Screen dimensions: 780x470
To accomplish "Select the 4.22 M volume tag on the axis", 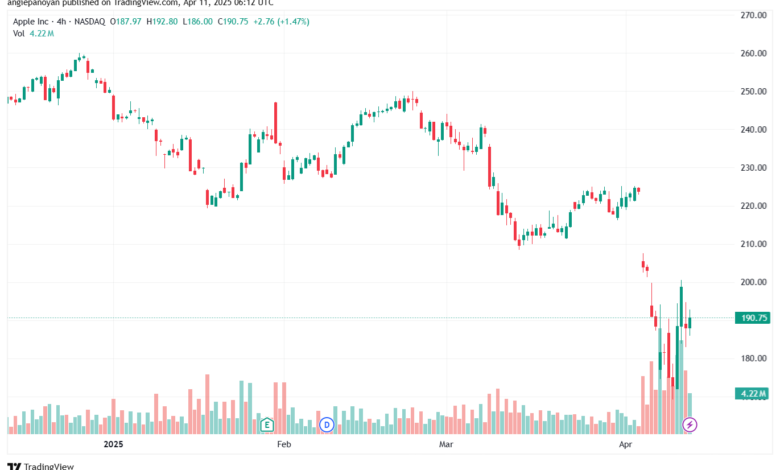I will coord(753,393).
